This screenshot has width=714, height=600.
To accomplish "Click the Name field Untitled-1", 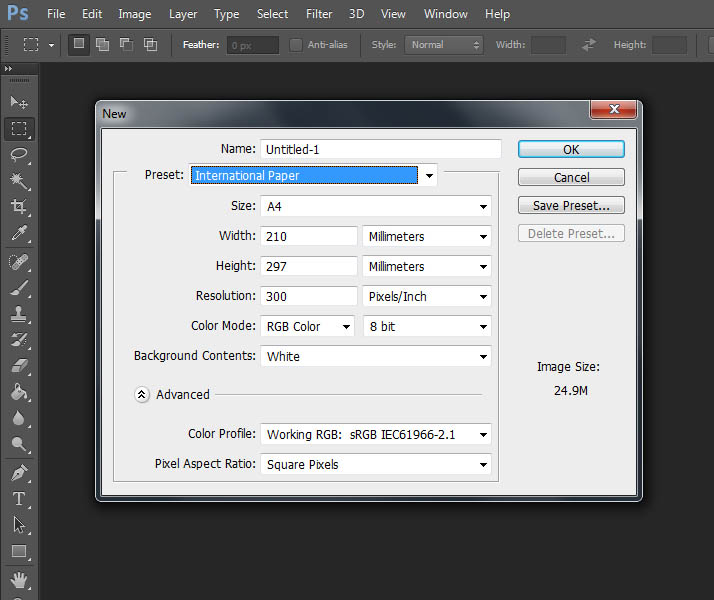I will (381, 149).
